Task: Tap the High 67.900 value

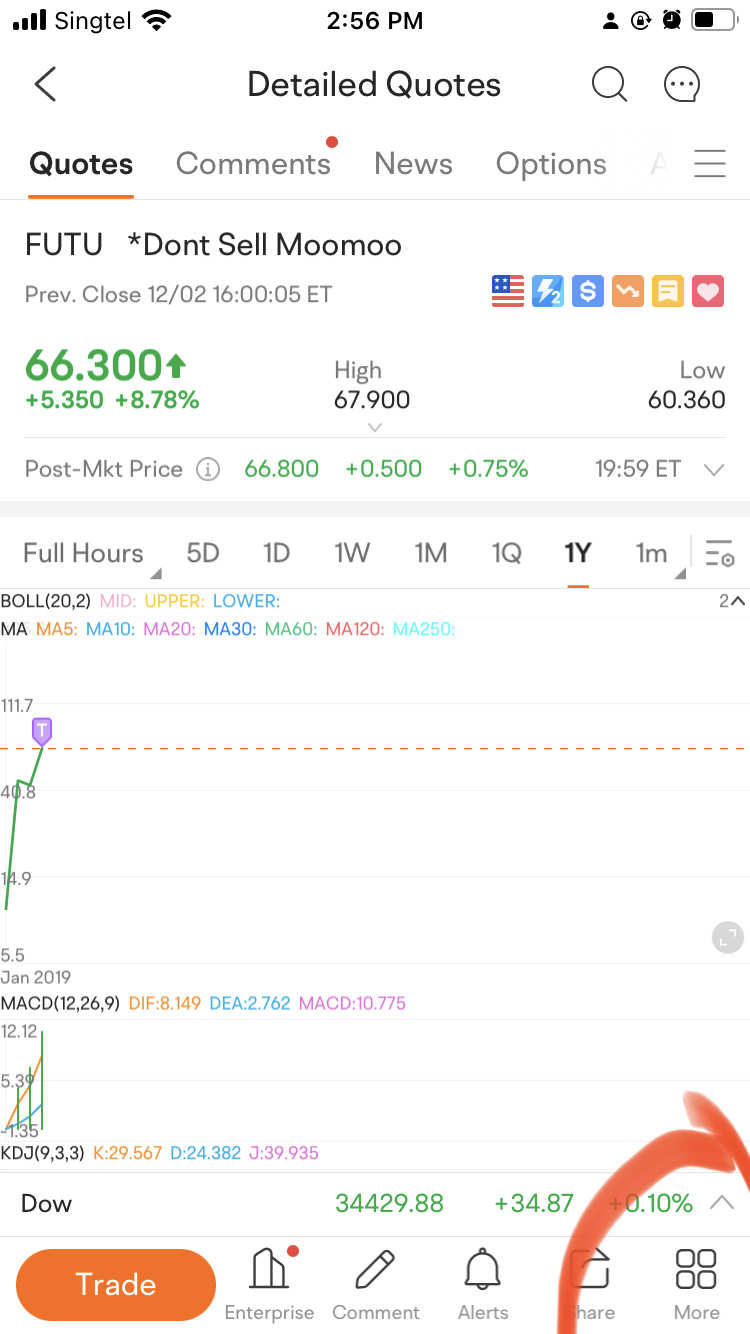Action: 372,400
